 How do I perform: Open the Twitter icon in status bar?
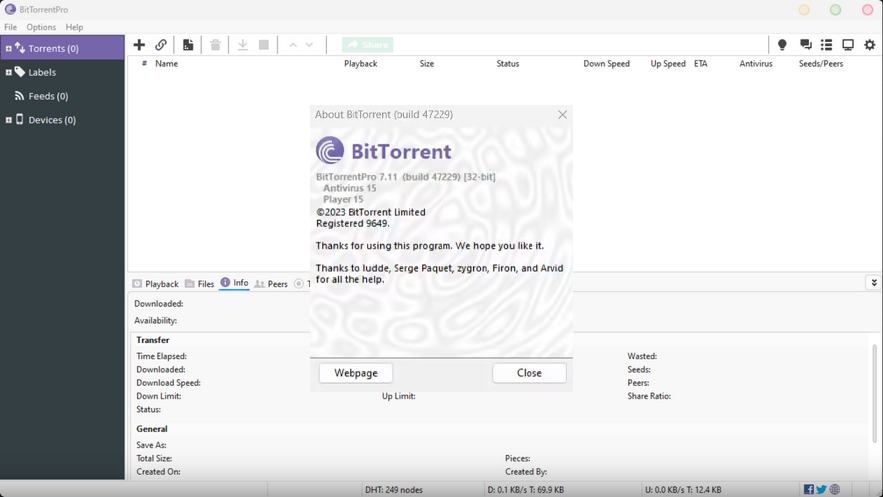click(822, 489)
